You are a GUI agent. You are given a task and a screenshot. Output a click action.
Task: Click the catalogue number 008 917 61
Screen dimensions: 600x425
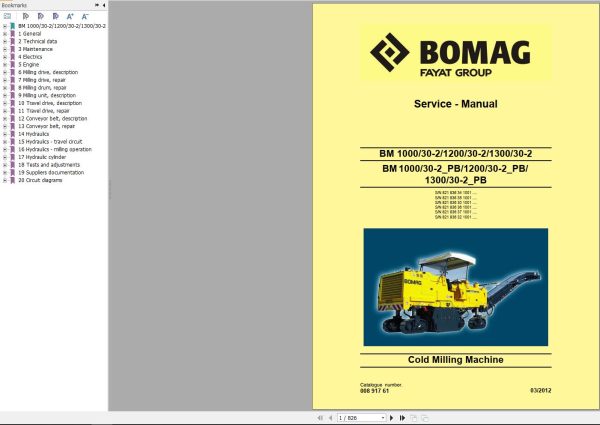374,391
